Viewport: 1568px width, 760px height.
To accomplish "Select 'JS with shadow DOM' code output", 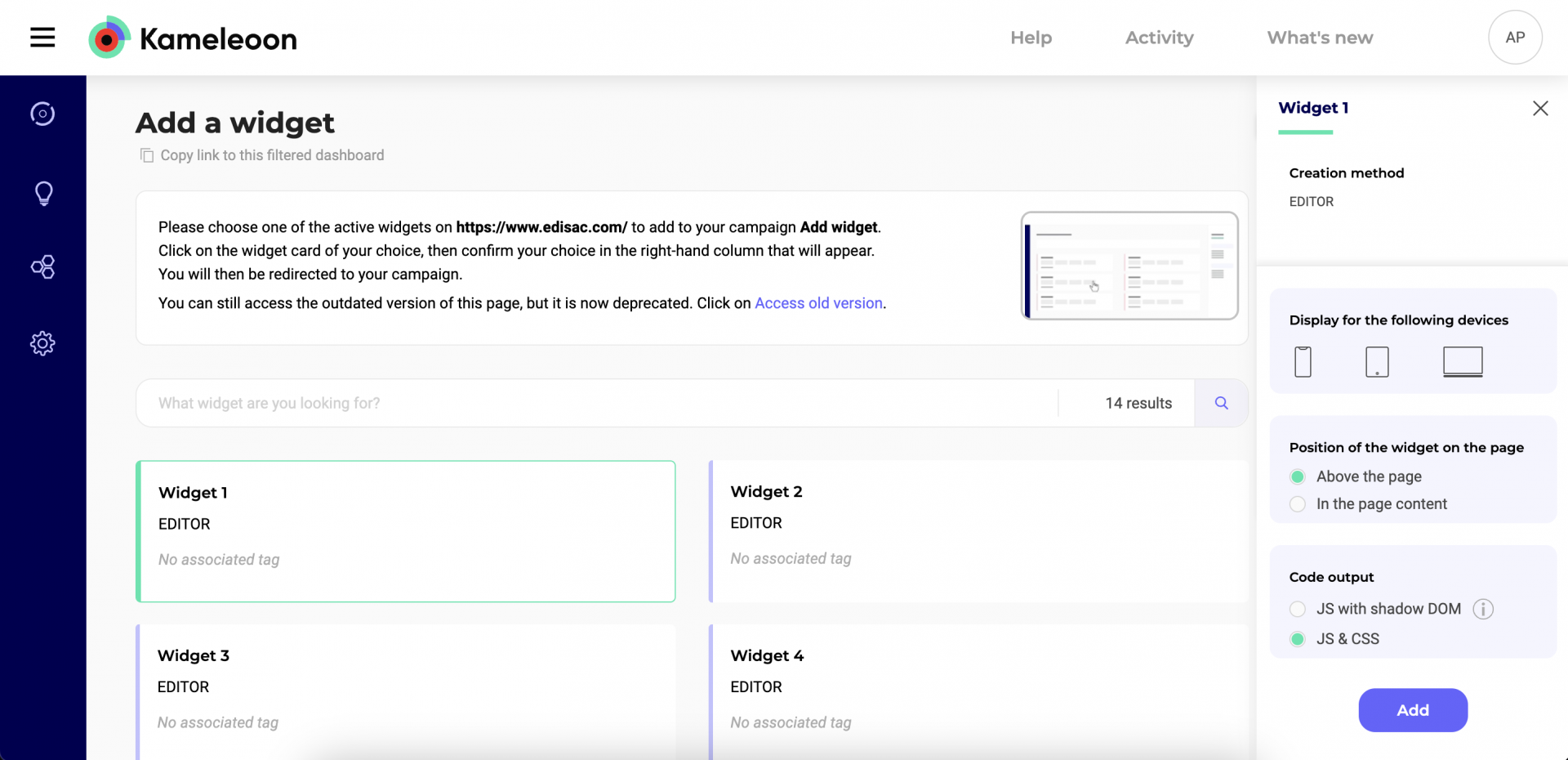I will [1298, 609].
